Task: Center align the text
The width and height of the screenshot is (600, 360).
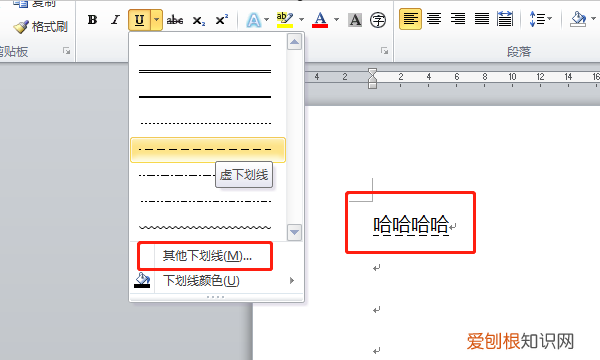Action: click(x=434, y=19)
